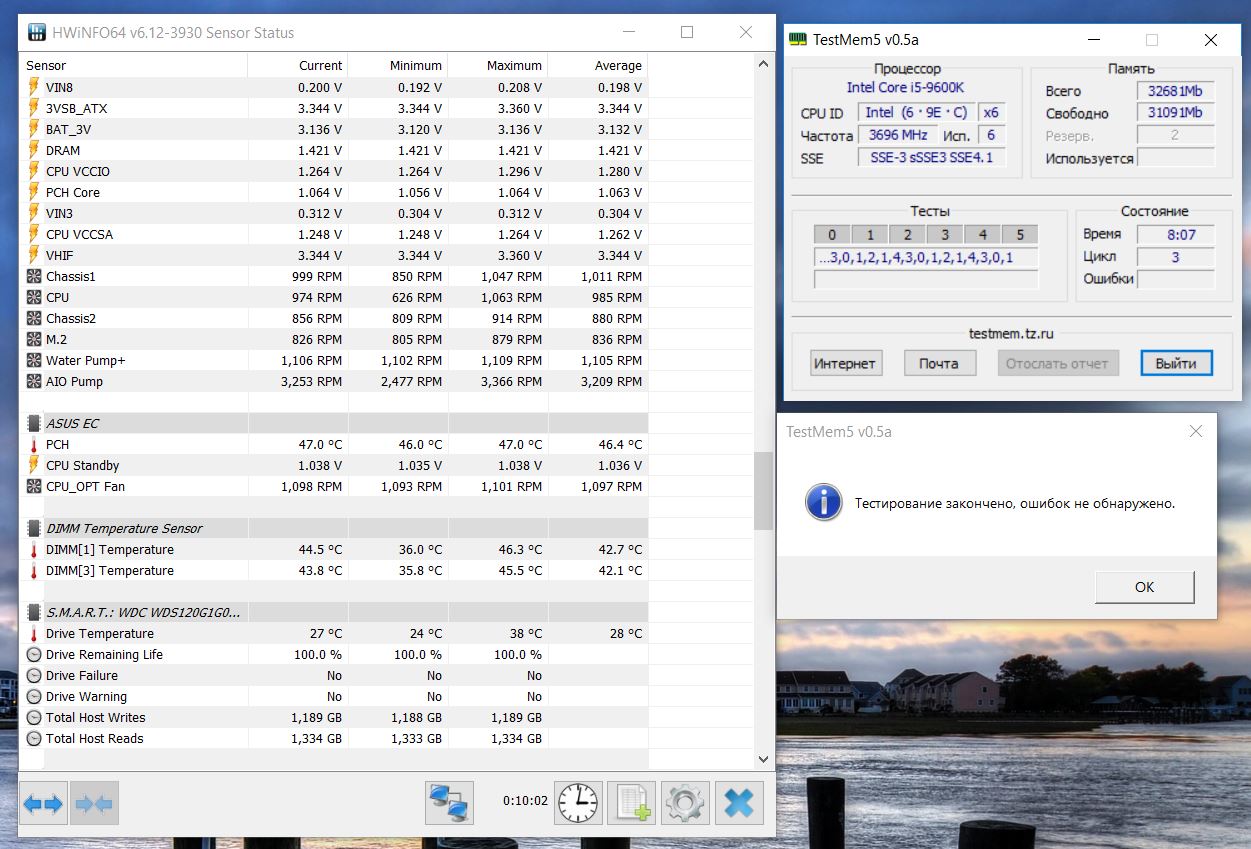Image resolution: width=1251 pixels, height=849 pixels.
Task: Select the Total Host Reads row
Action: pos(335,738)
